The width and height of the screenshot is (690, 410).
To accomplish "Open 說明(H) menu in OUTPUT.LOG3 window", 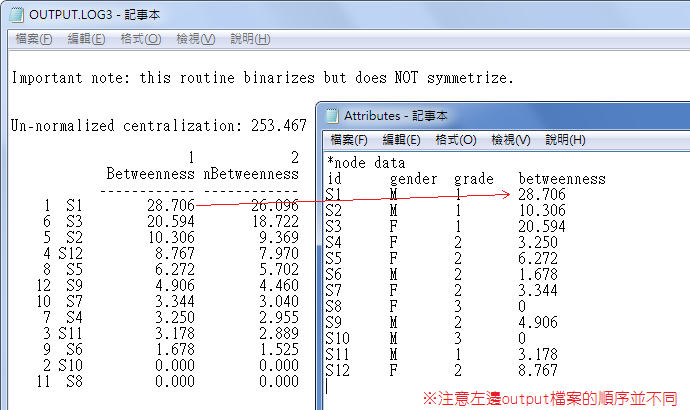I will [x=250, y=39].
